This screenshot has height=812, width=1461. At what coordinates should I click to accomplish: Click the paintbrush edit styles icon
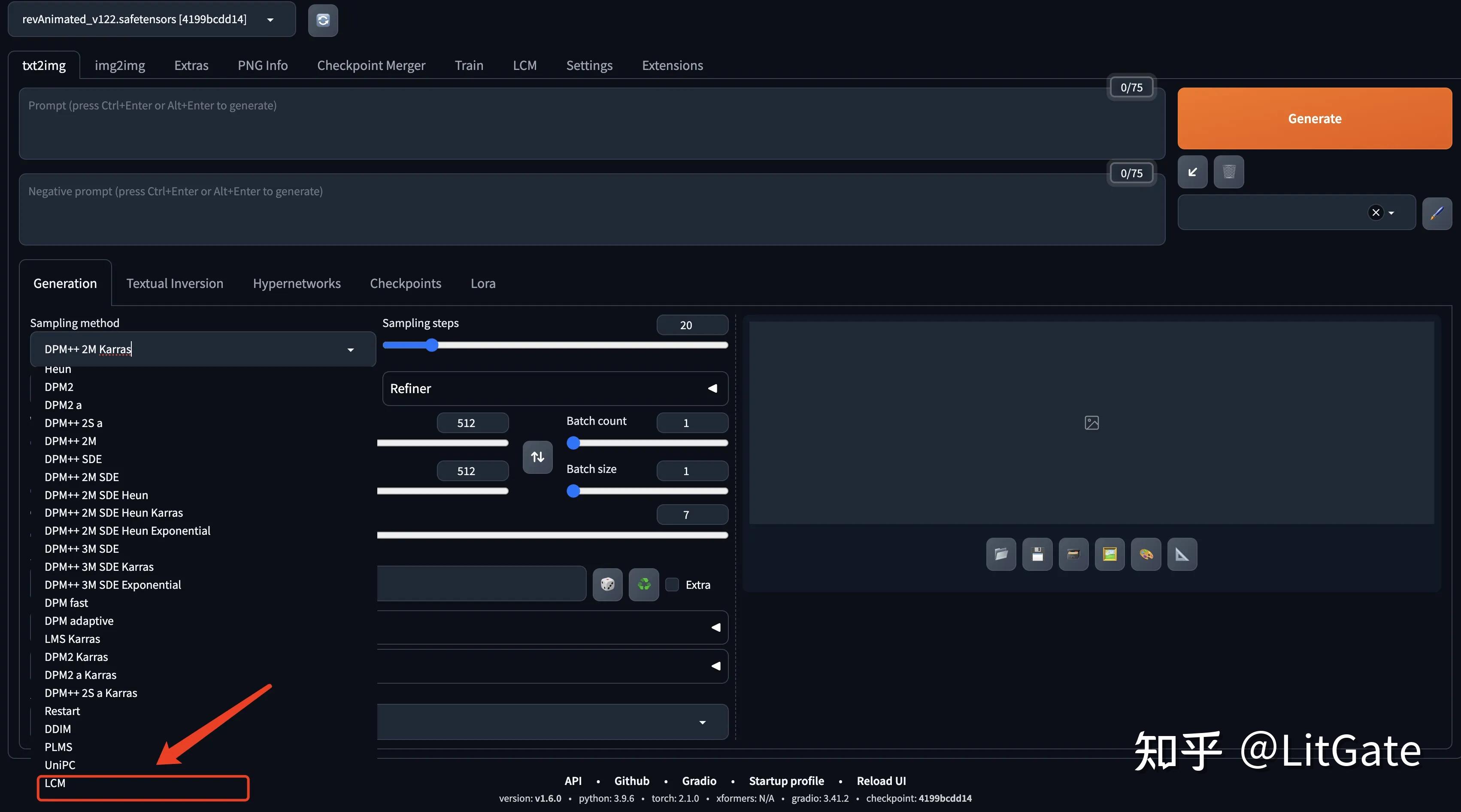1437,213
